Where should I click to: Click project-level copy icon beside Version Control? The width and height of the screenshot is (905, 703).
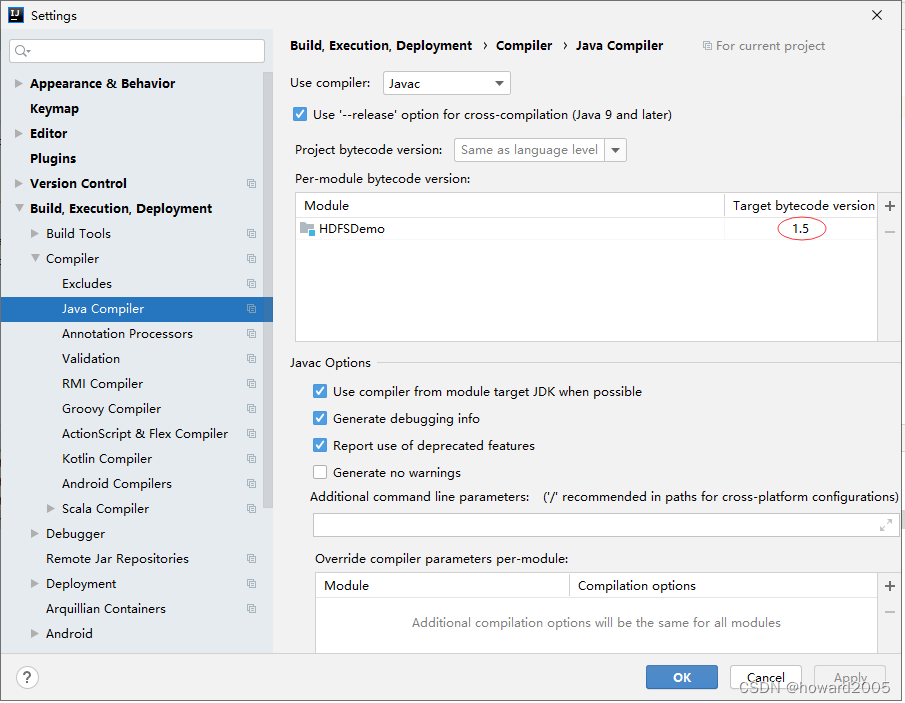[x=251, y=184]
